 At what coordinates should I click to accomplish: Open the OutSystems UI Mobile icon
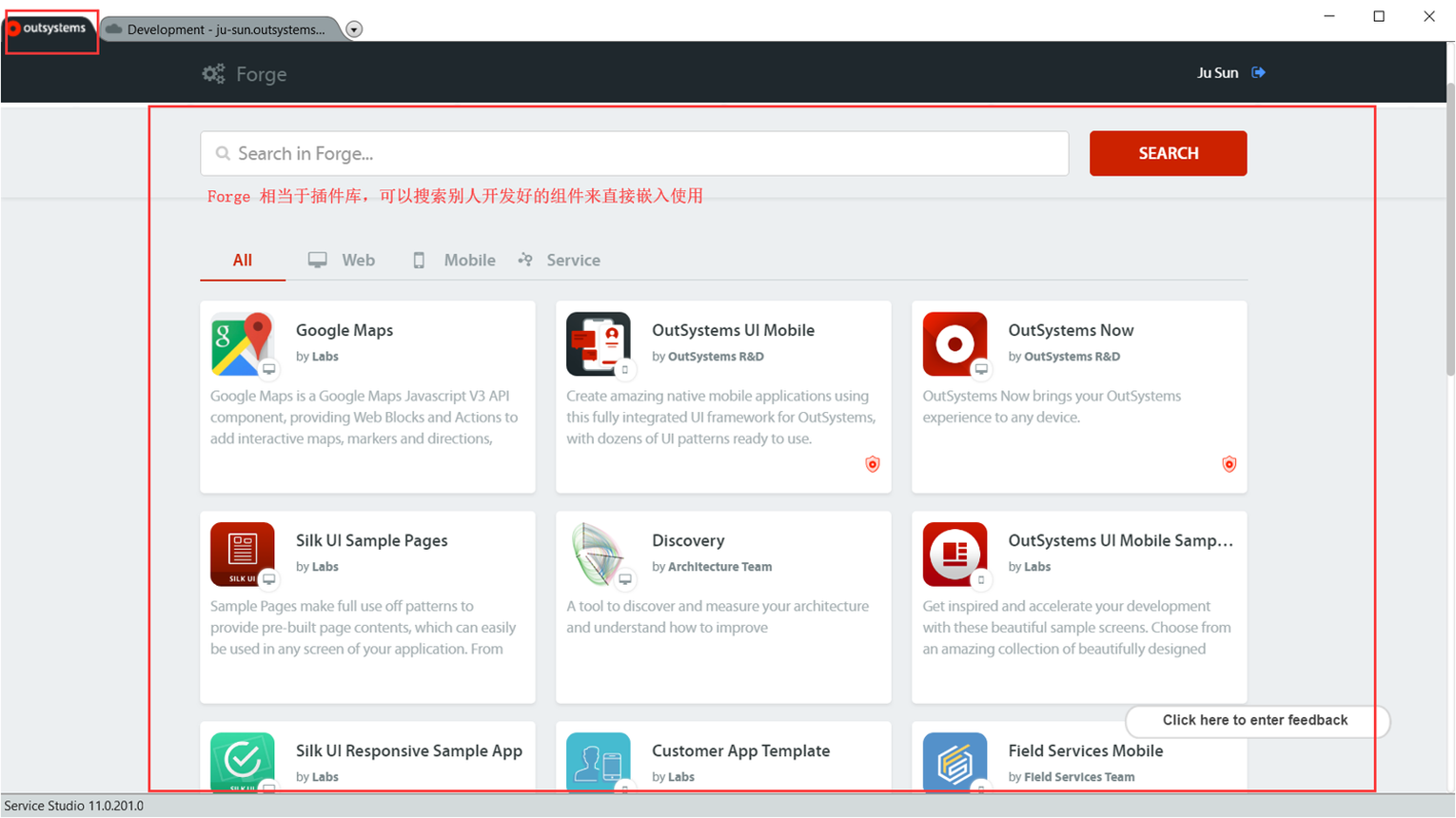point(599,343)
